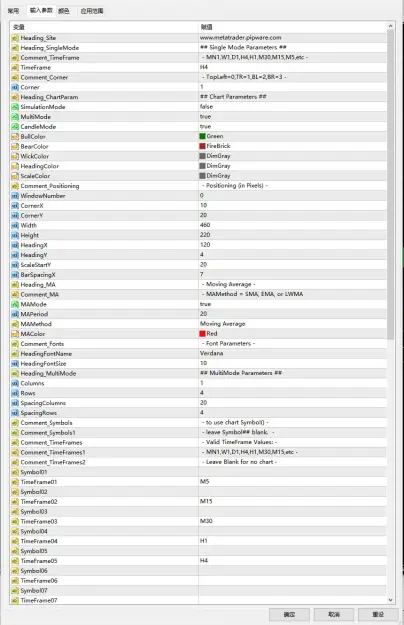The height and width of the screenshot is (625, 404).
Task: Click the integer icon beside Width
Action: [x=15, y=225]
